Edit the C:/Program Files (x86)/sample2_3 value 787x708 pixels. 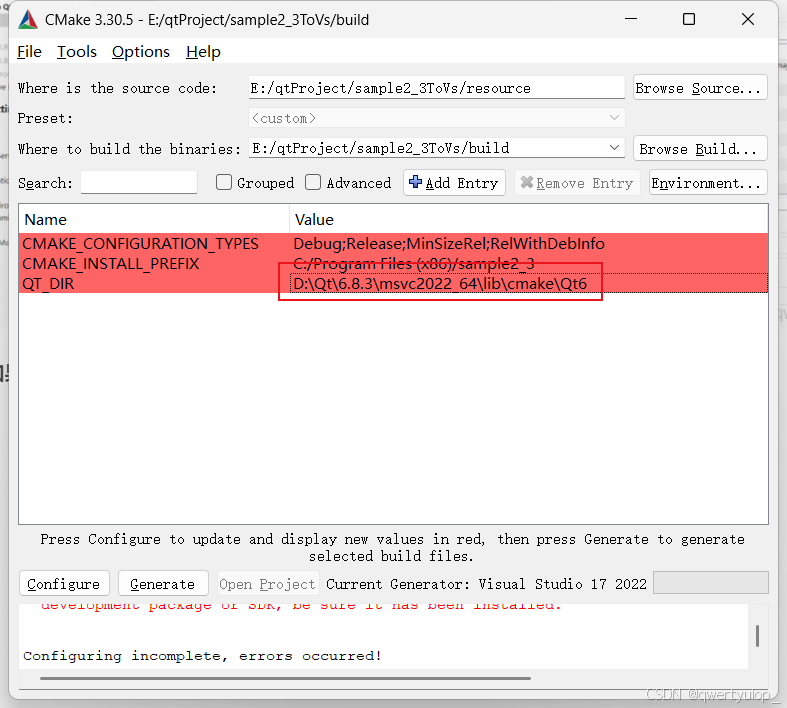(414, 263)
